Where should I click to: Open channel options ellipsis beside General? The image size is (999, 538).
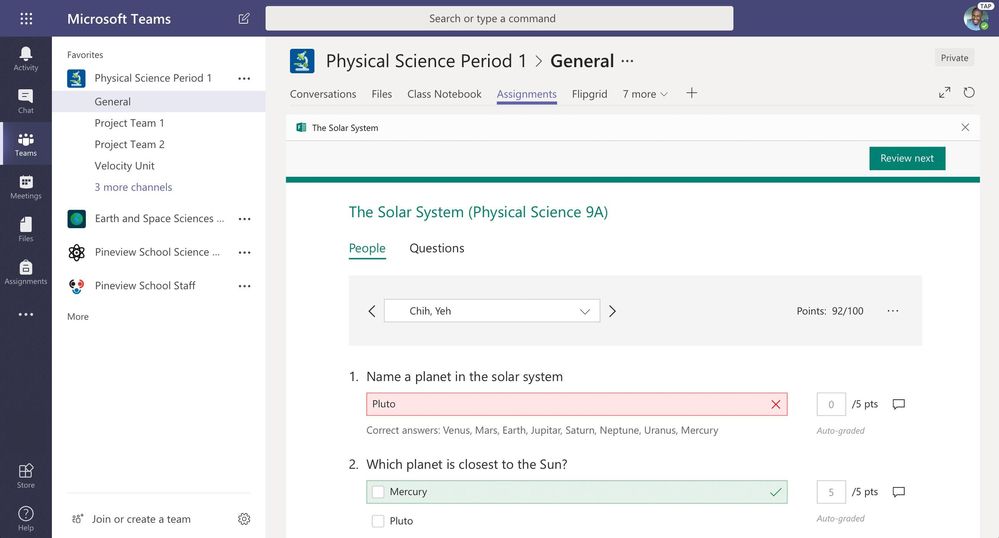(x=628, y=61)
